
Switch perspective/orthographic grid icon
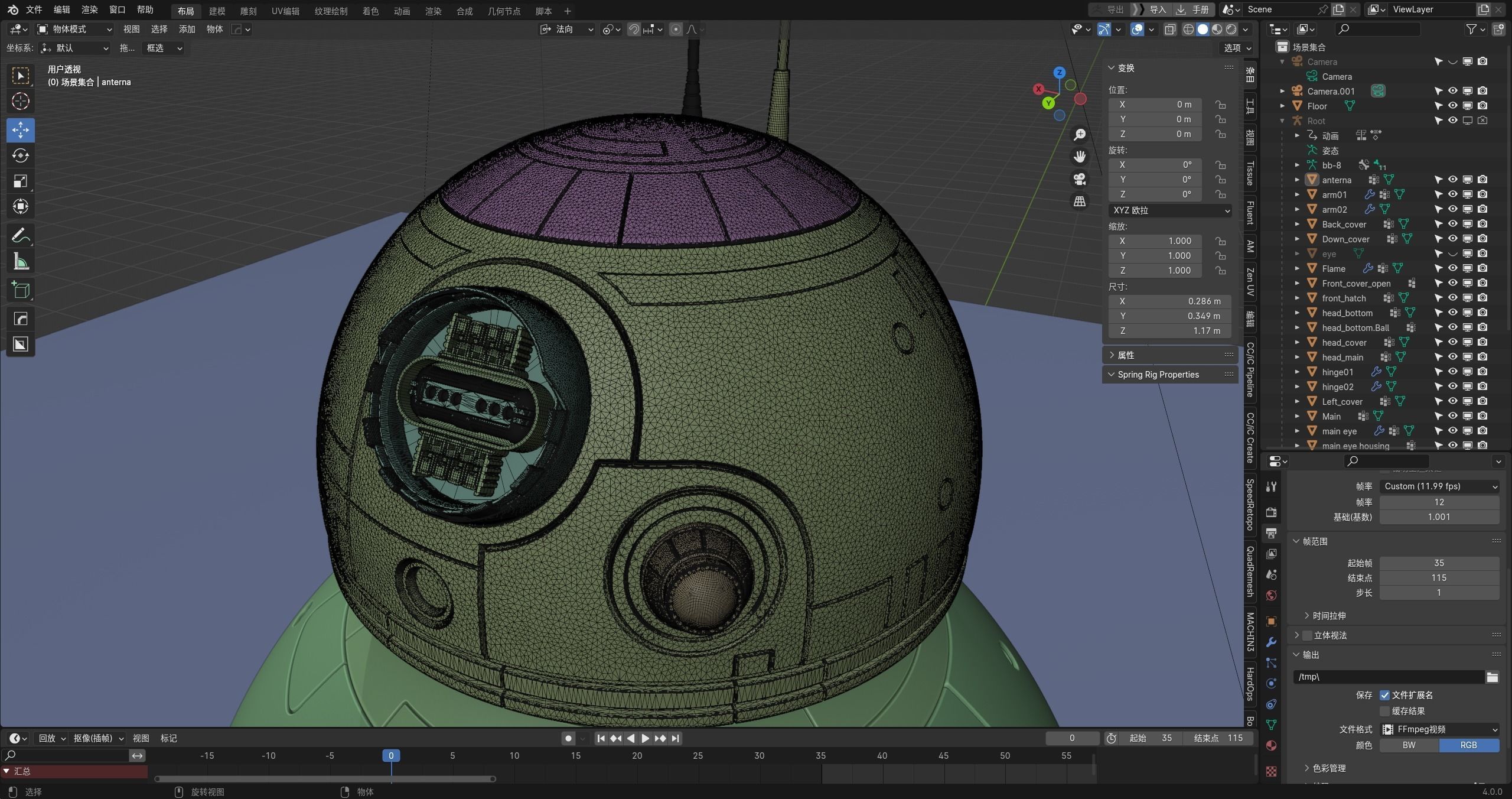click(x=1080, y=202)
